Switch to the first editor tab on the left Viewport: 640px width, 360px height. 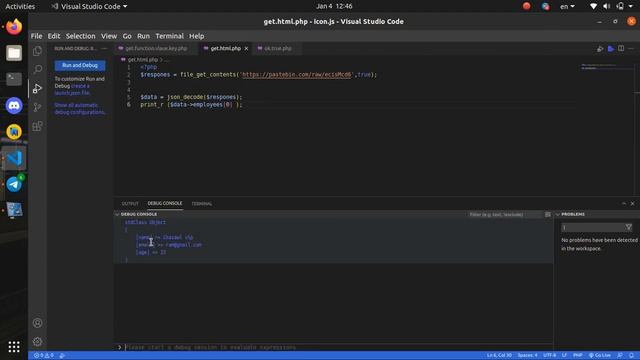155,49
